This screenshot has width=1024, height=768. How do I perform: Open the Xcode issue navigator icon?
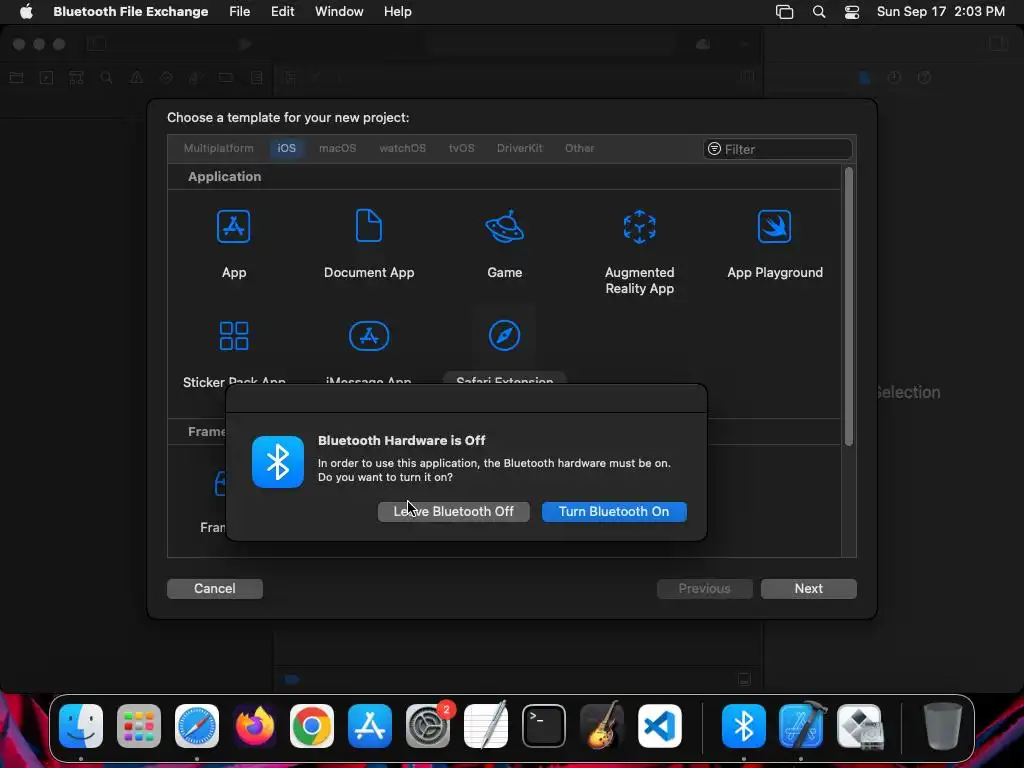136,78
